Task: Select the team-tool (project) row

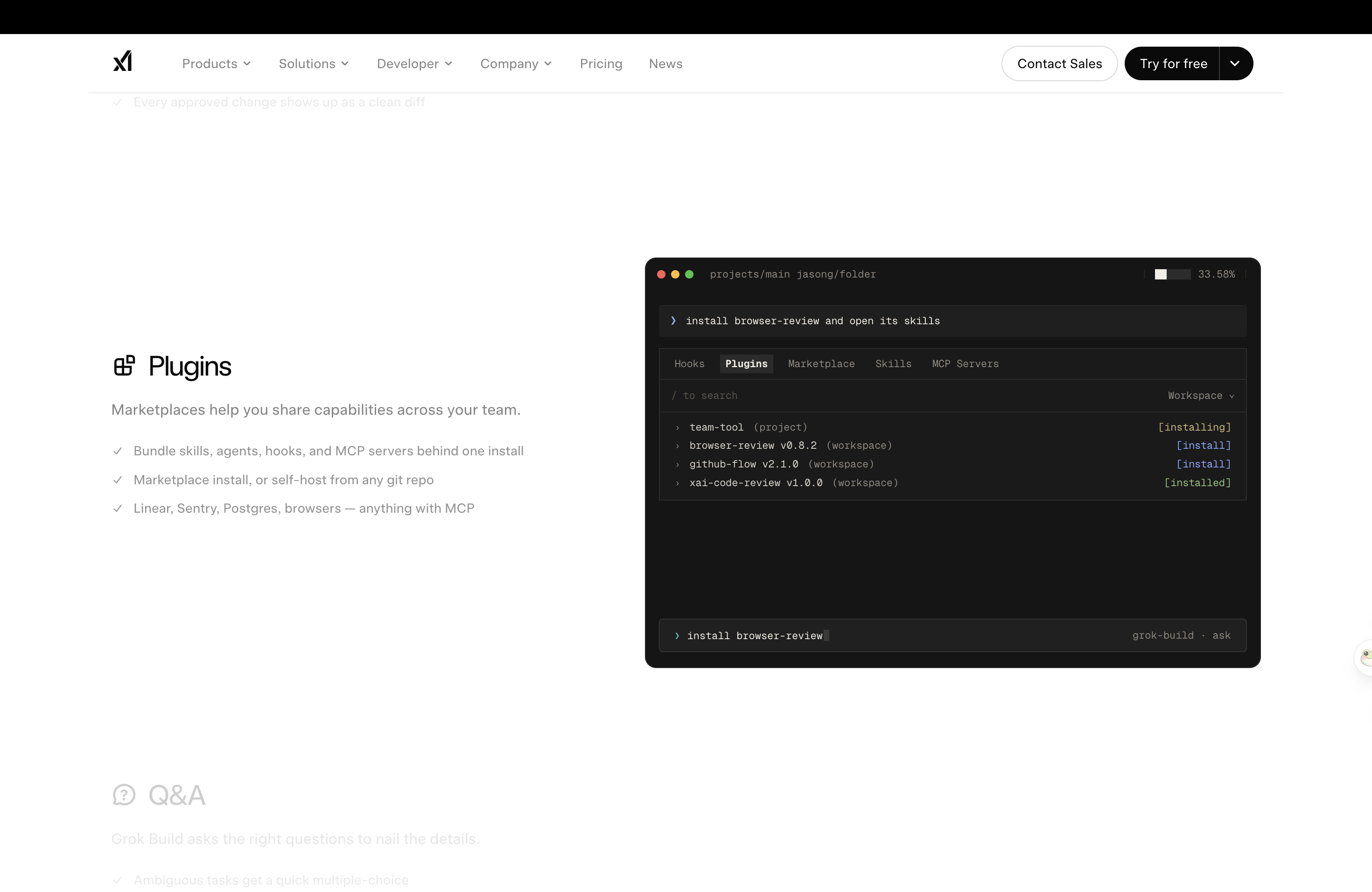Action: coord(953,427)
